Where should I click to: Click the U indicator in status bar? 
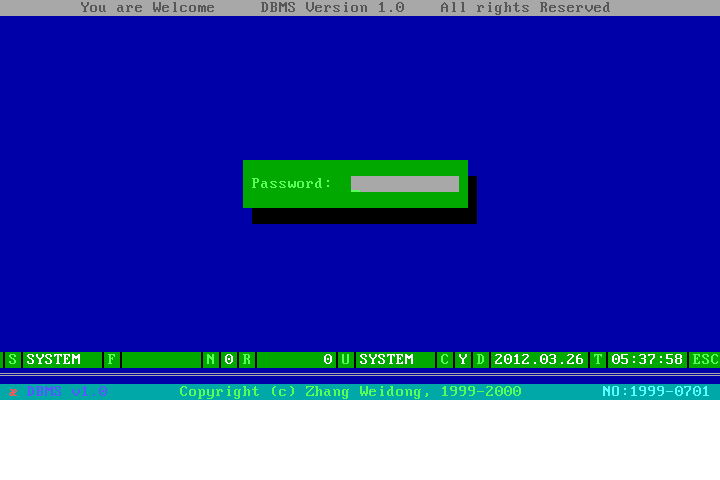345,359
